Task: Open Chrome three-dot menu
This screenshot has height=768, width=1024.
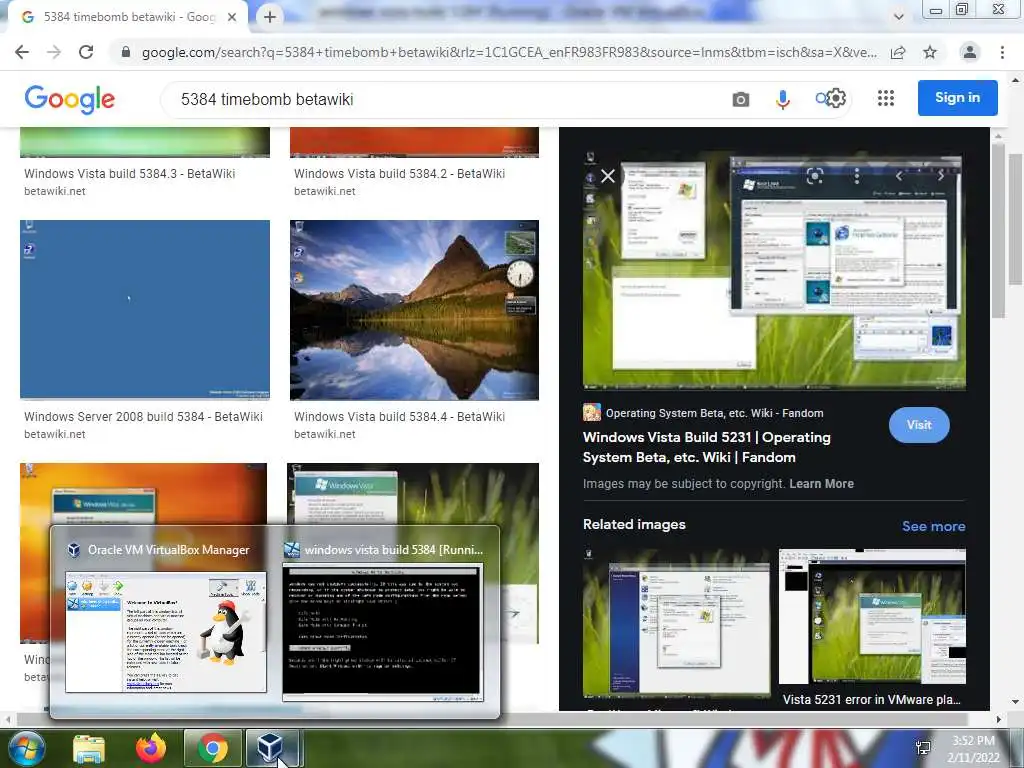Action: click(x=1002, y=52)
